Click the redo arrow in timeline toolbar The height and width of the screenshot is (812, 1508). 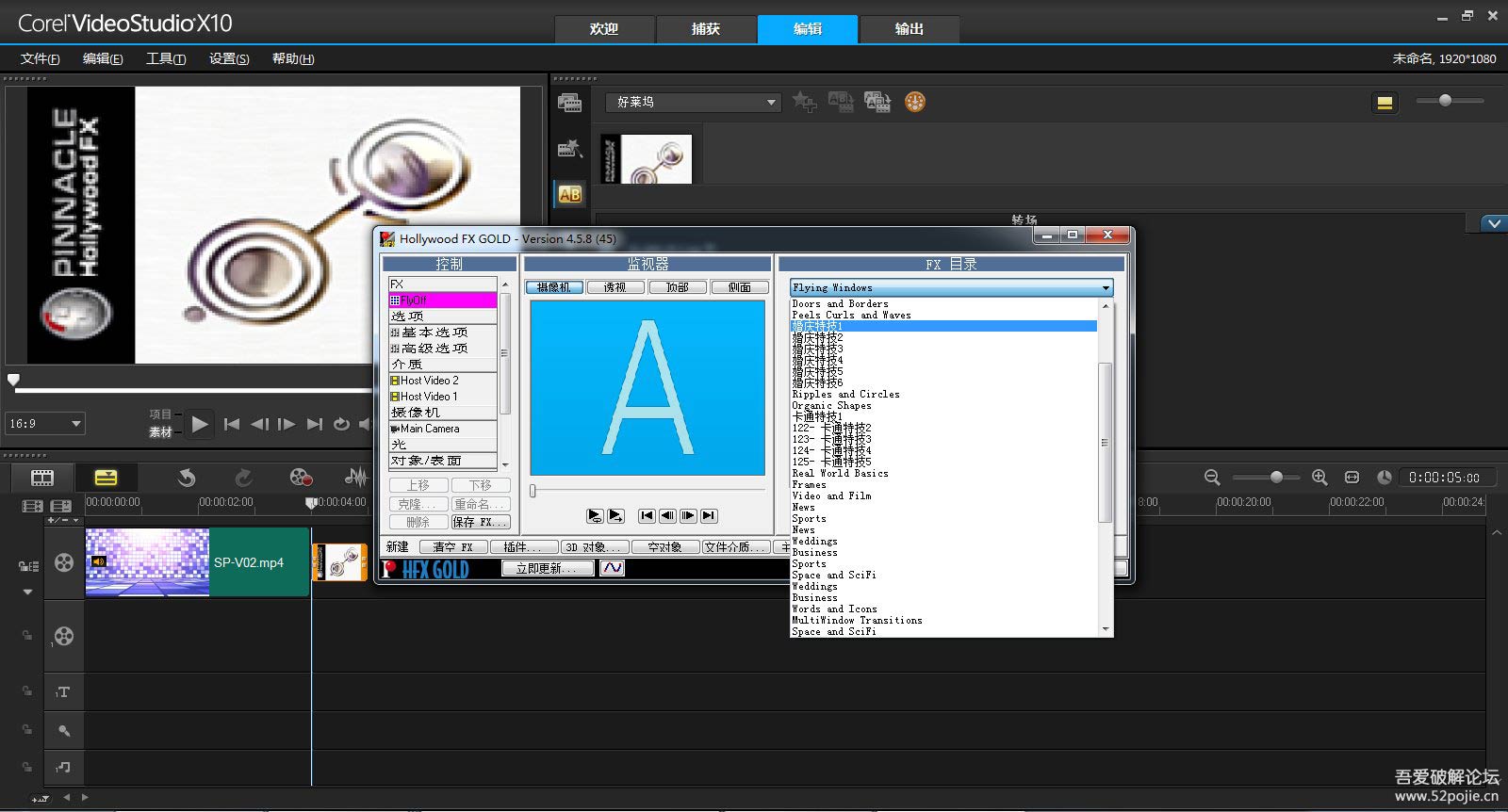point(243,478)
